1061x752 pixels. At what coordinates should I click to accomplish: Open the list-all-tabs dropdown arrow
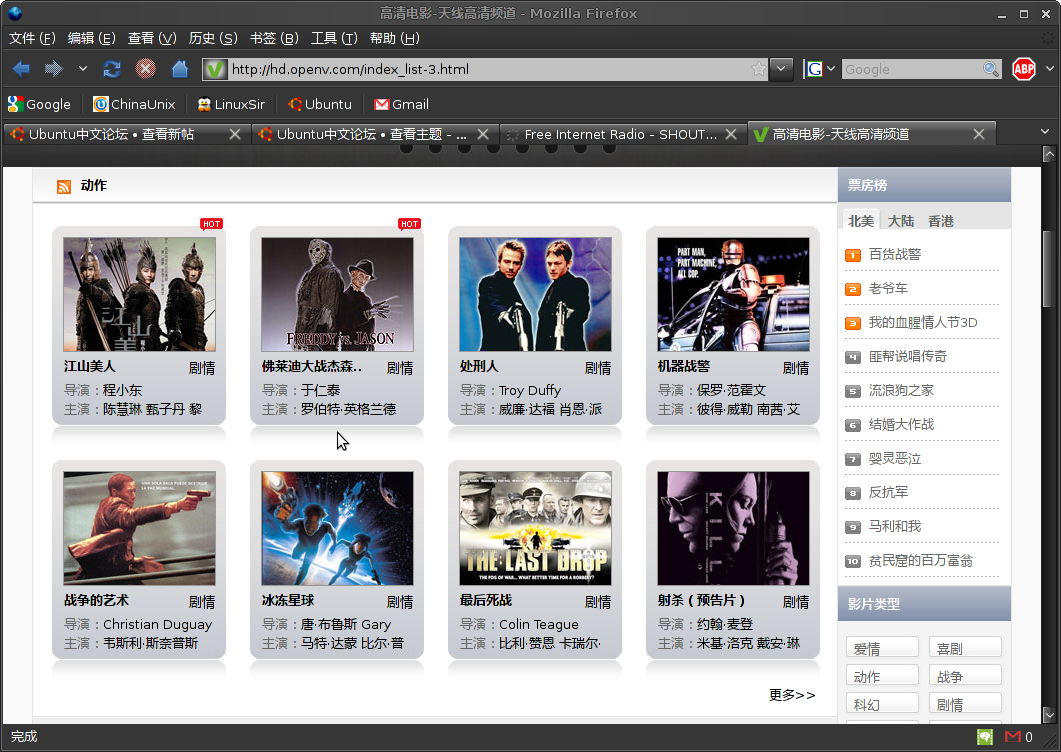coord(1045,131)
